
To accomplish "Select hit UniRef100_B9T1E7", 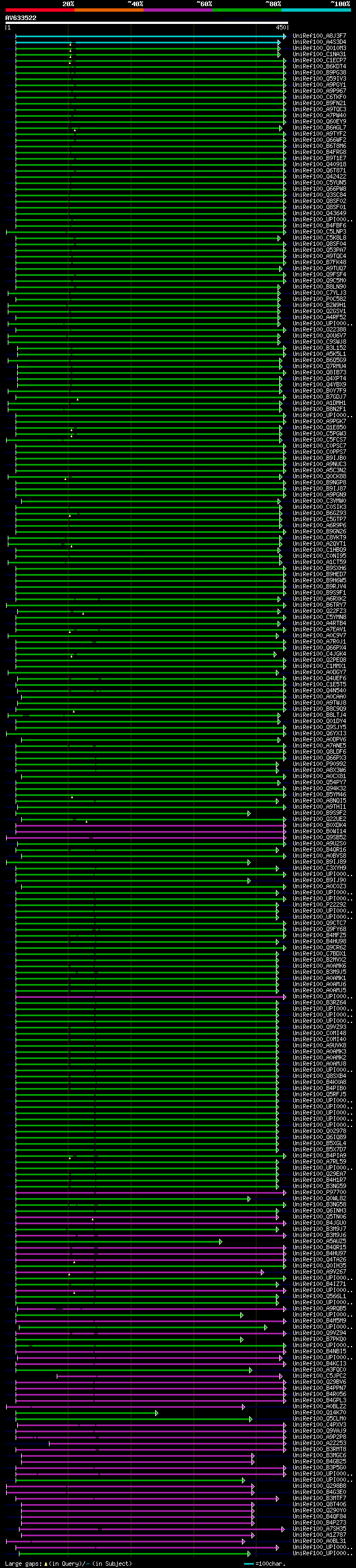I will click(x=319, y=159).
